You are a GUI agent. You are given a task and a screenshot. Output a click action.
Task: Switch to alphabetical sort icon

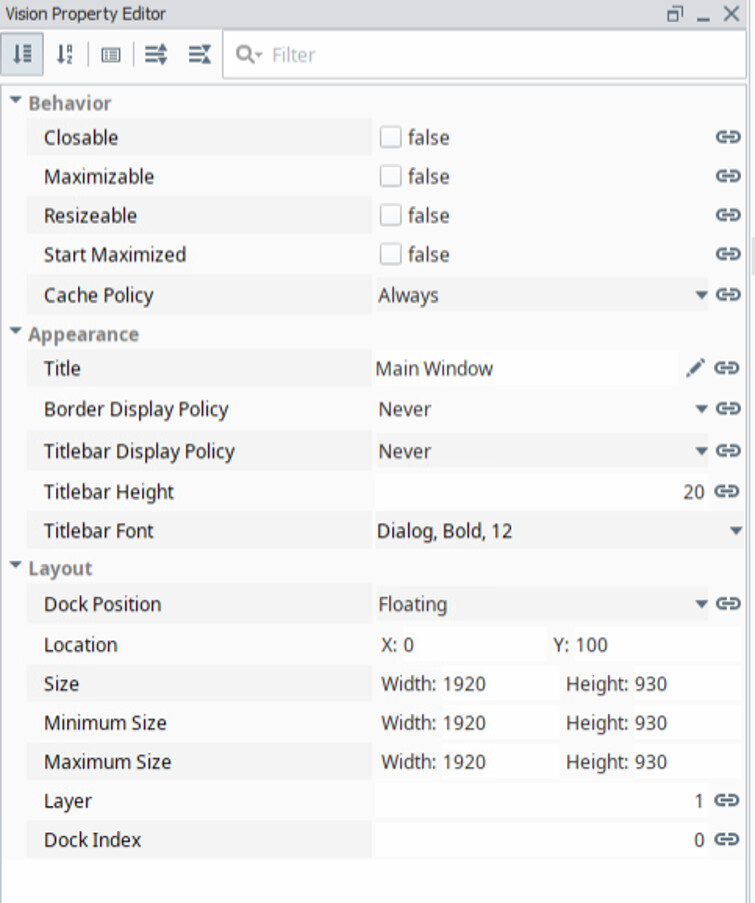(x=65, y=55)
